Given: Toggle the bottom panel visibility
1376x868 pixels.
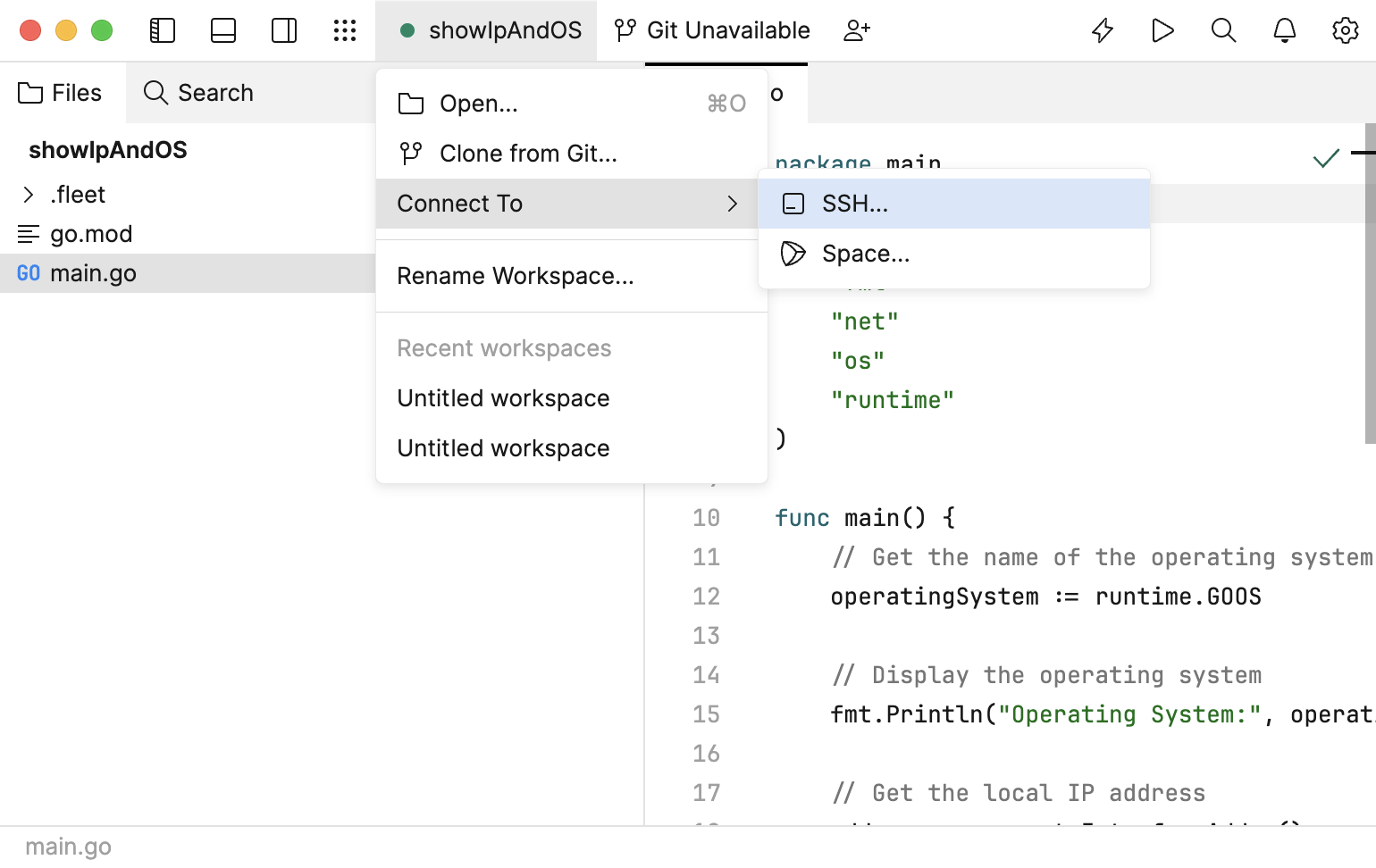Looking at the screenshot, I should point(222,29).
